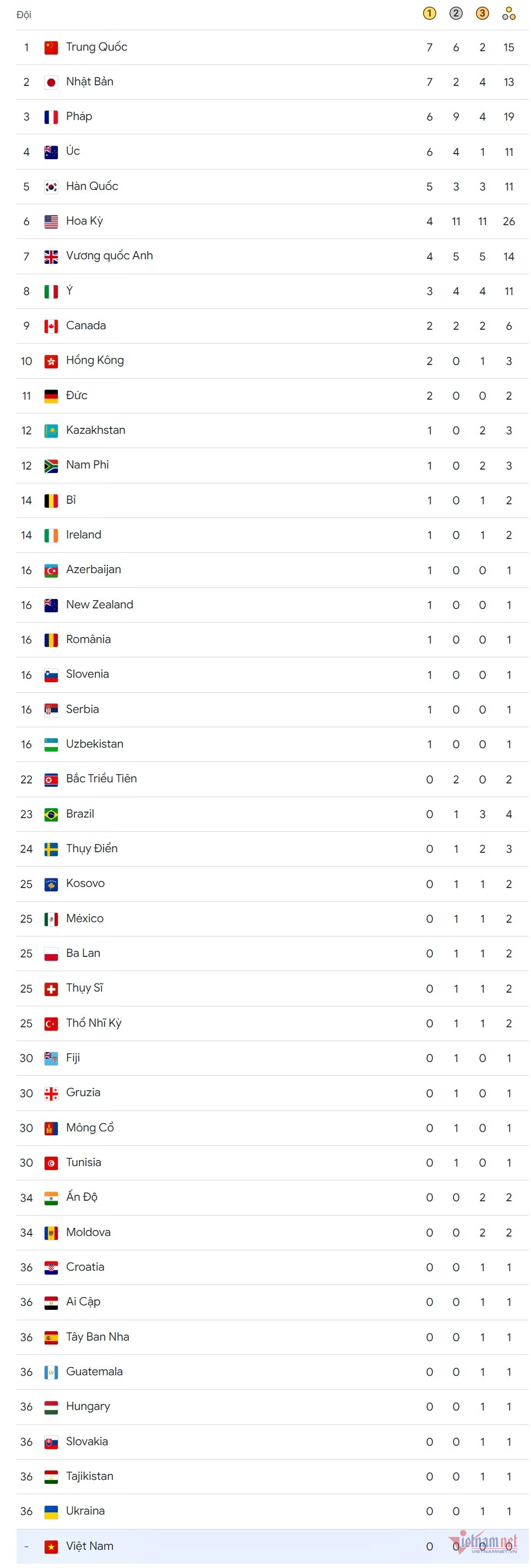Viewport: 531px width, 1568px height.
Task: Click the bronze medal column icon
Action: point(483,13)
